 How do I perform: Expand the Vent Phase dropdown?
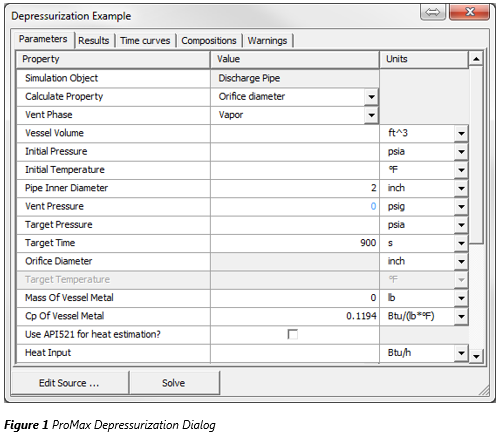click(x=371, y=115)
